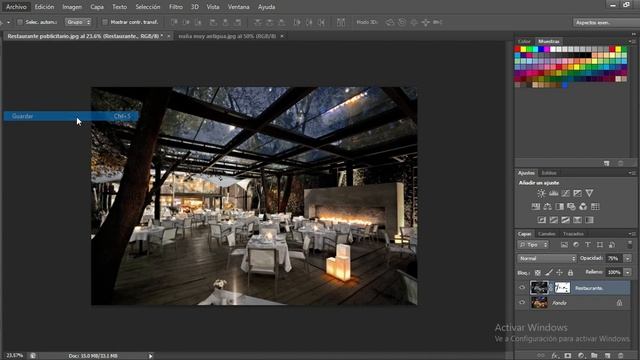Add an Invert adjustment layer
Image resolution: width=640 pixels, height=360 pixels.
tap(541, 220)
